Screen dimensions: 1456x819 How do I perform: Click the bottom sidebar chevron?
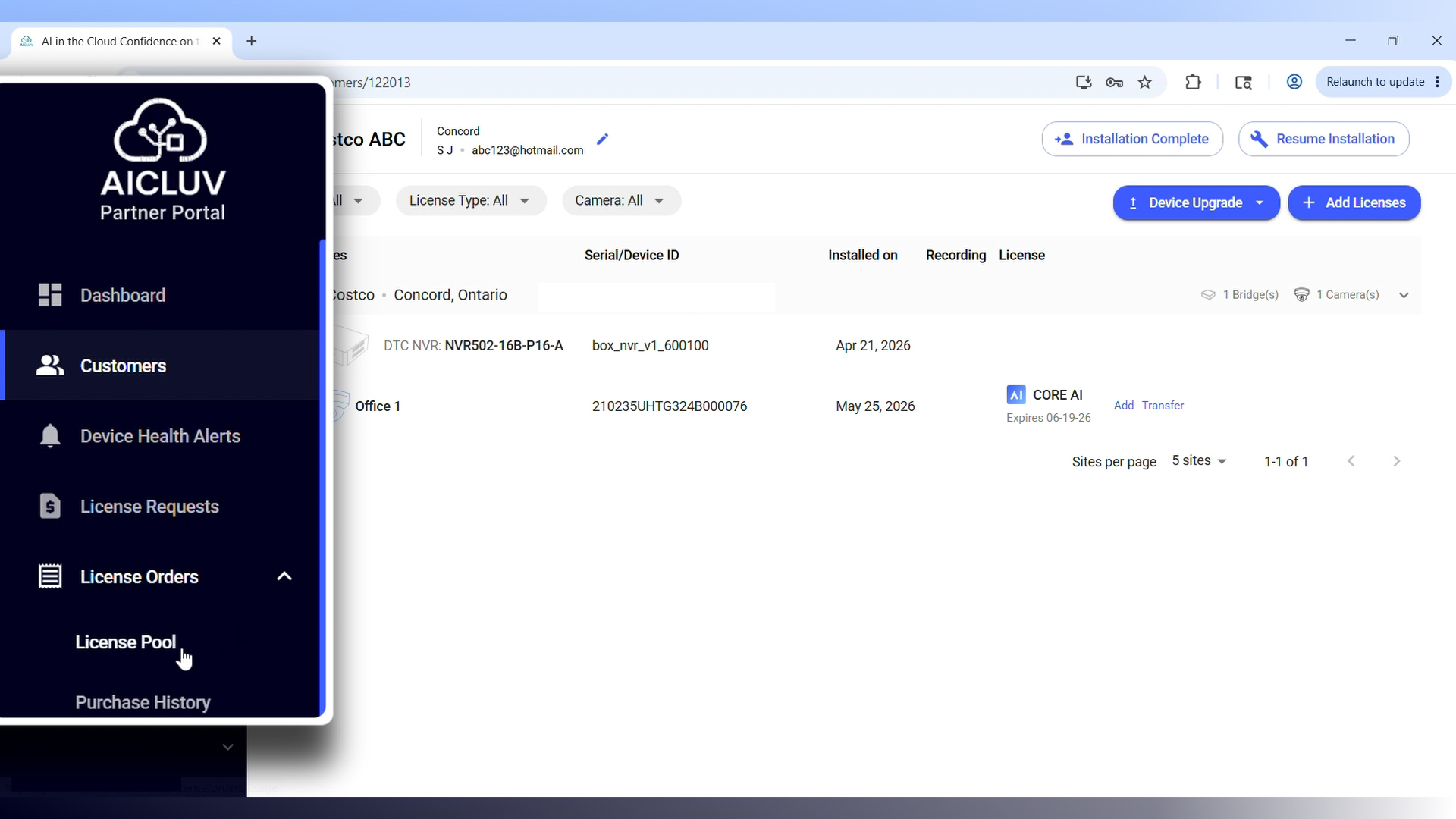227,748
